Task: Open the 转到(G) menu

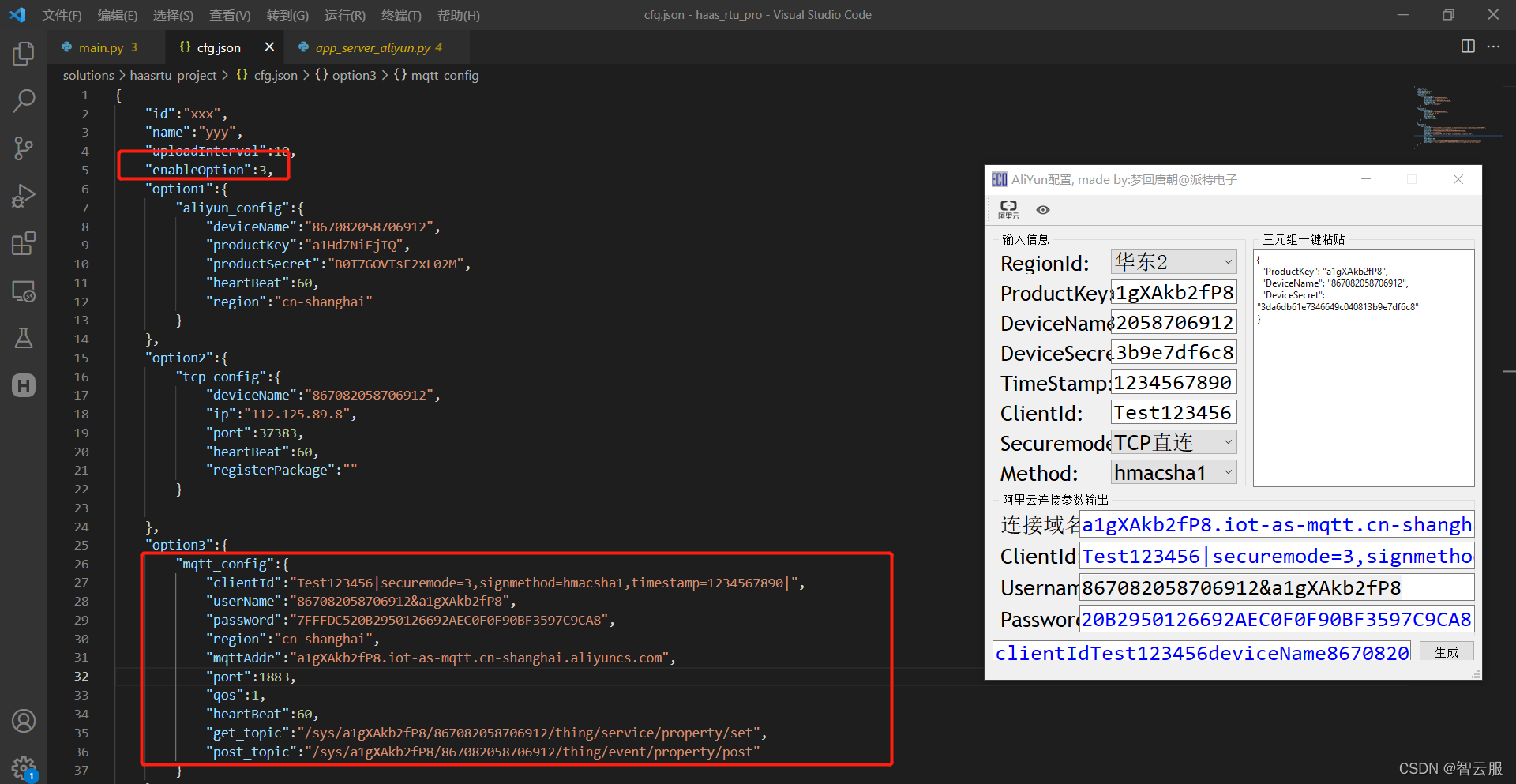Action: point(287,15)
